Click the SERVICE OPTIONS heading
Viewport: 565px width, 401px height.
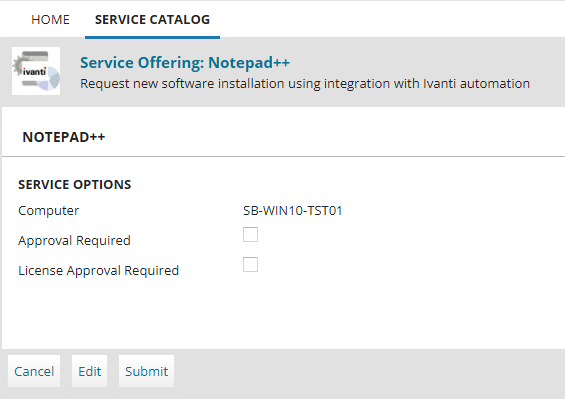point(75,184)
